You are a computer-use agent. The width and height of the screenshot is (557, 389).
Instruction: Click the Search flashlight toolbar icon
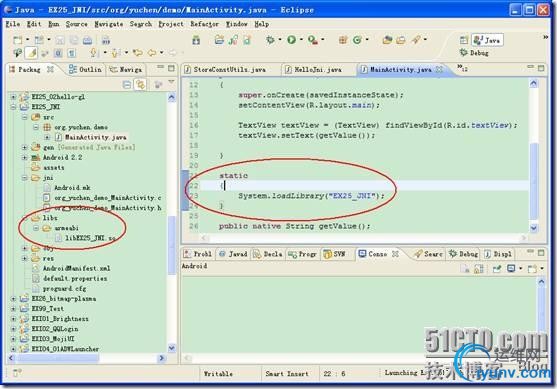(416, 40)
